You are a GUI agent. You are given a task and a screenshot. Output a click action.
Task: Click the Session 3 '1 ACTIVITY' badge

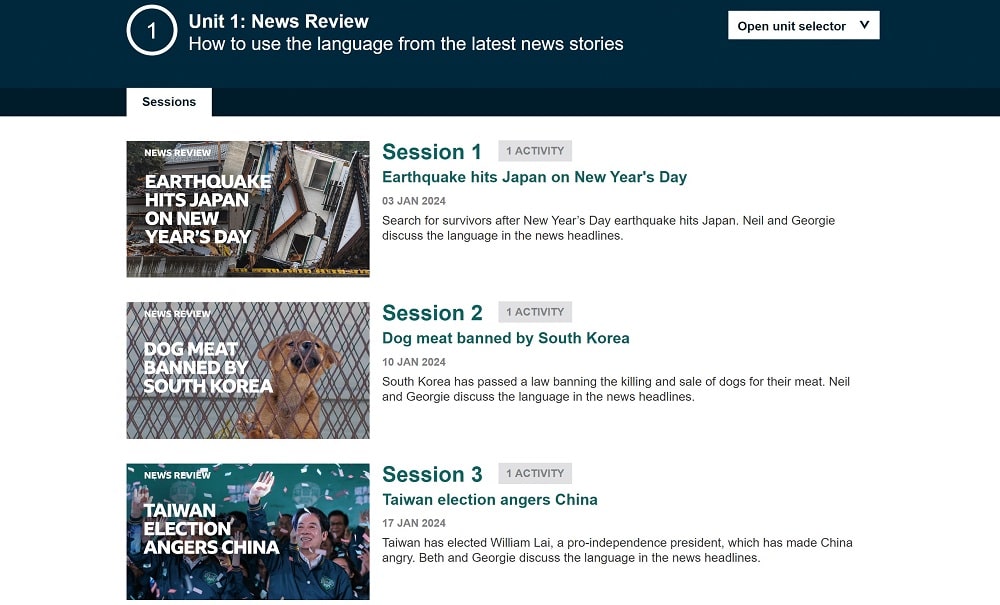[535, 473]
